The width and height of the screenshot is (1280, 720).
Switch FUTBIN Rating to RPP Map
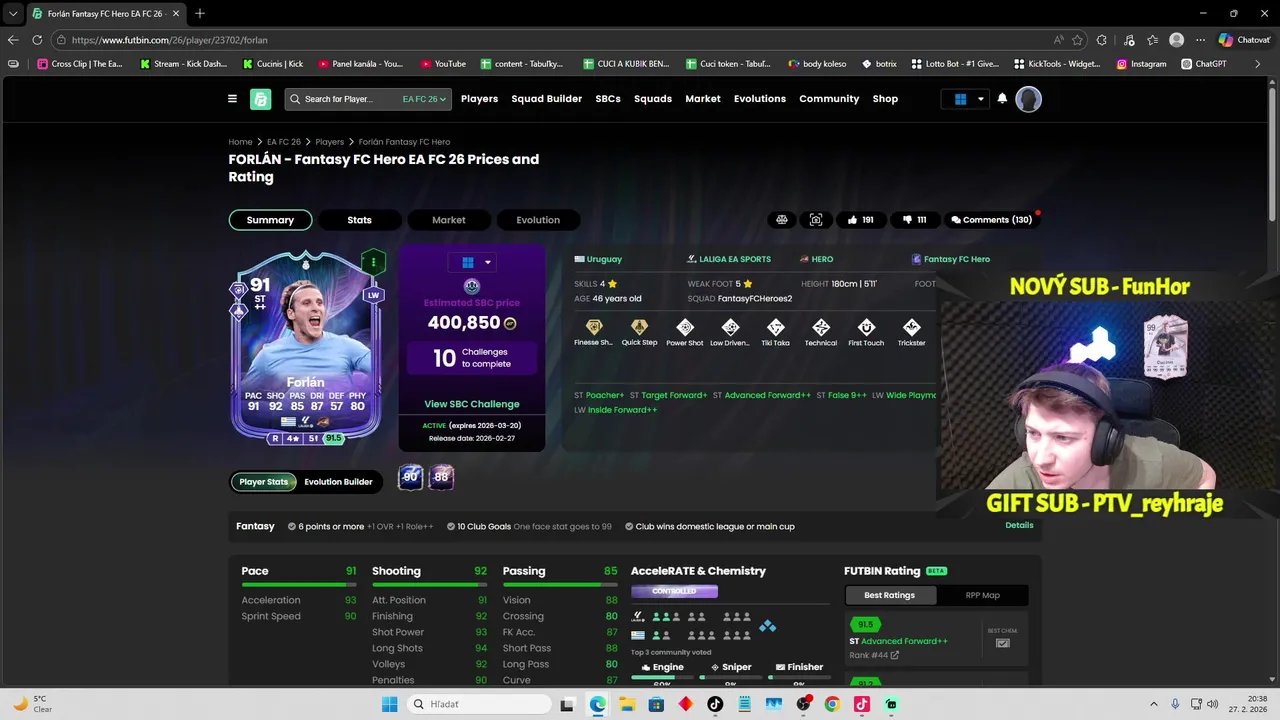(x=982, y=595)
